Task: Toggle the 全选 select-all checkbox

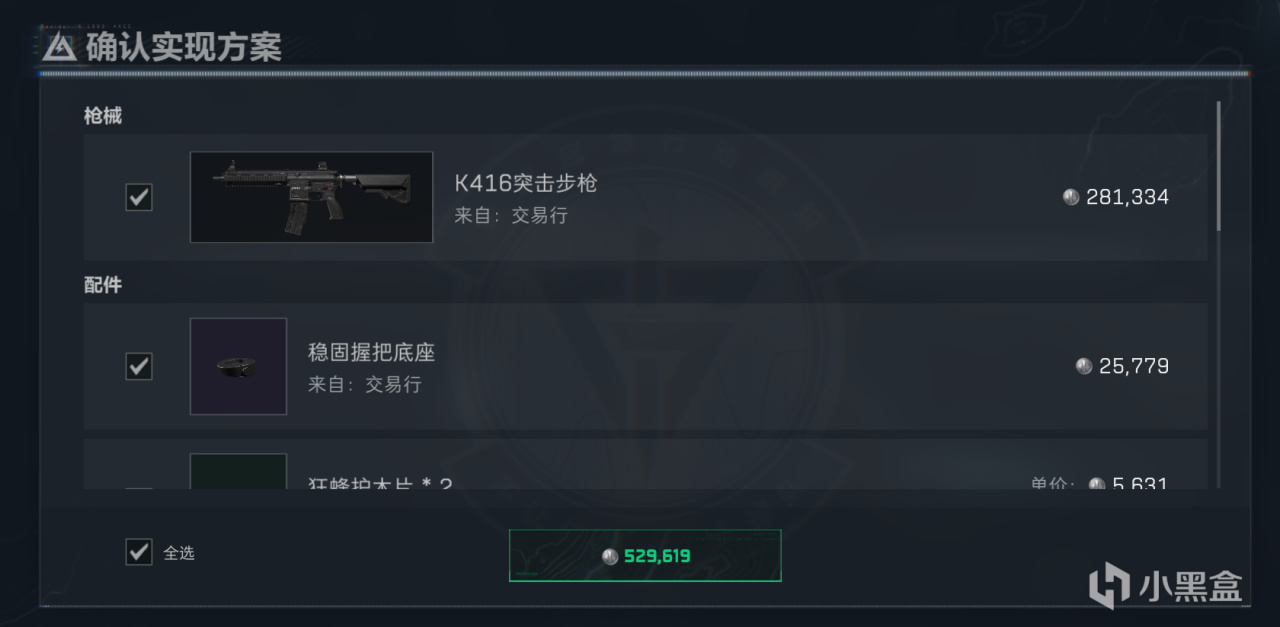Action: 139,552
